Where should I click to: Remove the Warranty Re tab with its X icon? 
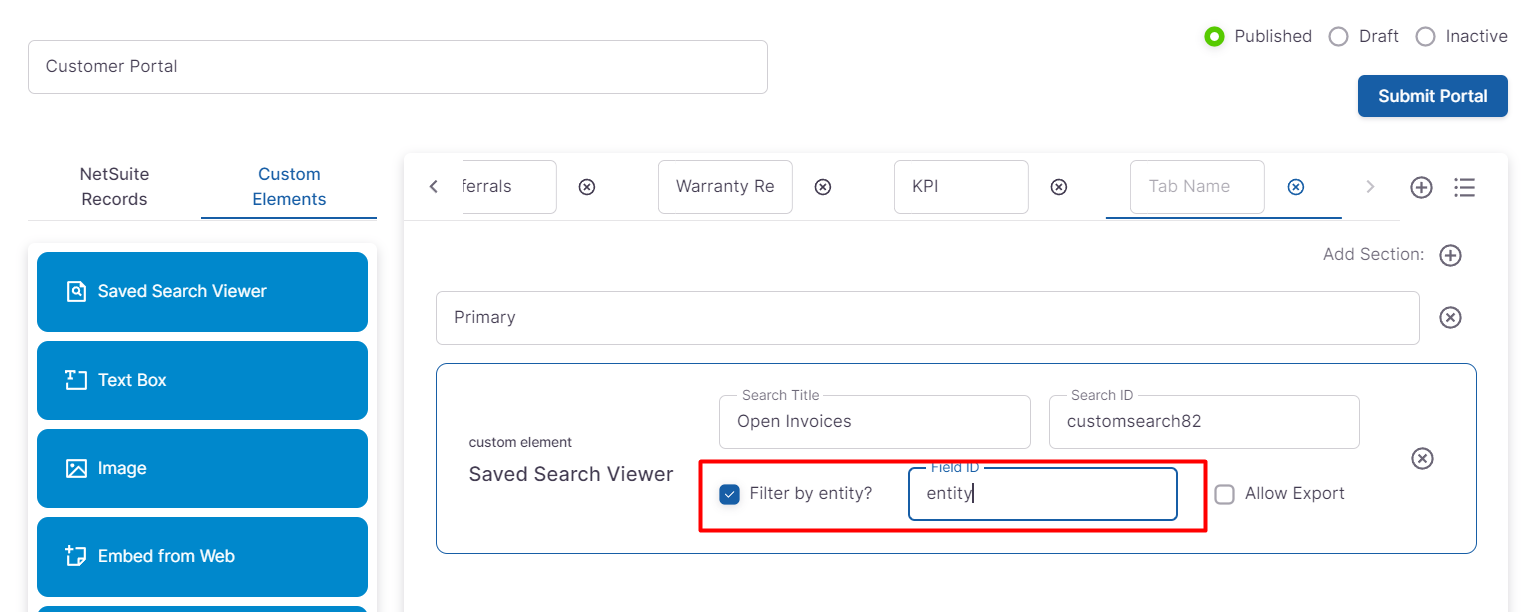tap(823, 187)
